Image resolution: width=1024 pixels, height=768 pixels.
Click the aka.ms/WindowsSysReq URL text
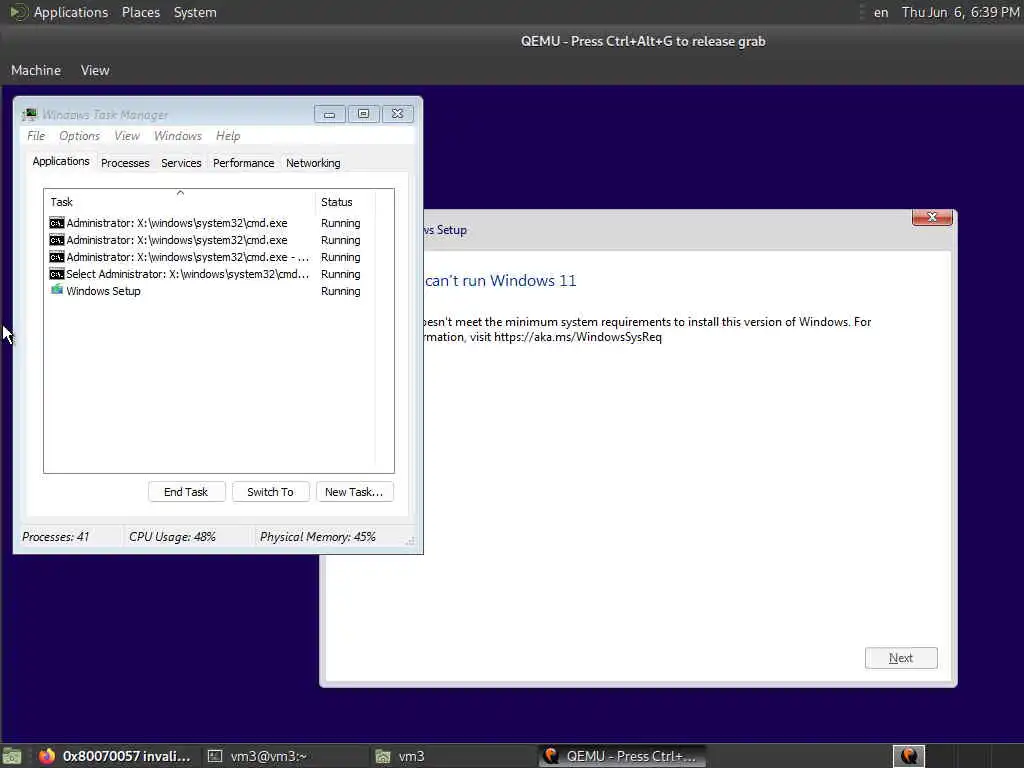577,337
